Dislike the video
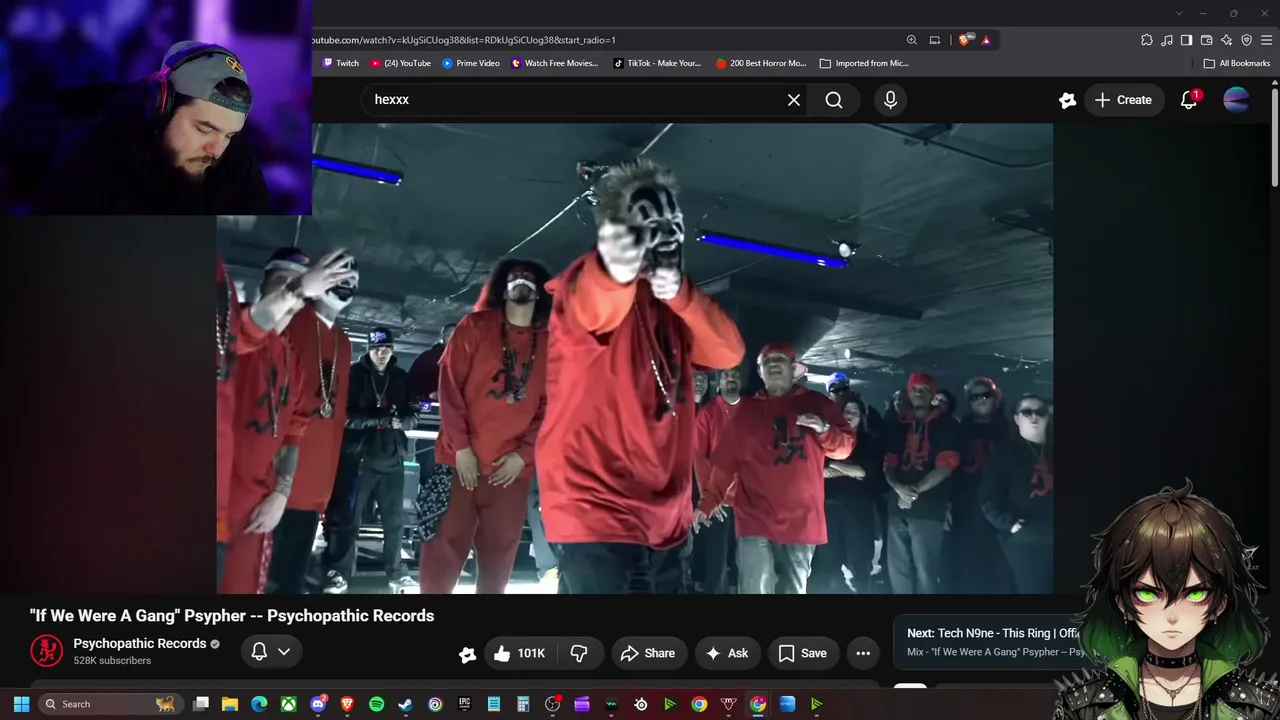This screenshot has width=1280, height=720. [x=579, y=653]
